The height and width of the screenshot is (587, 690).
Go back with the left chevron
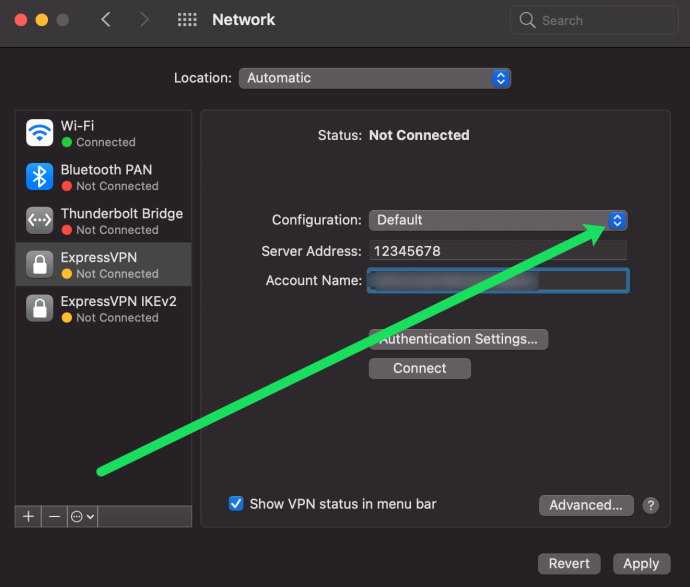[x=106, y=20]
